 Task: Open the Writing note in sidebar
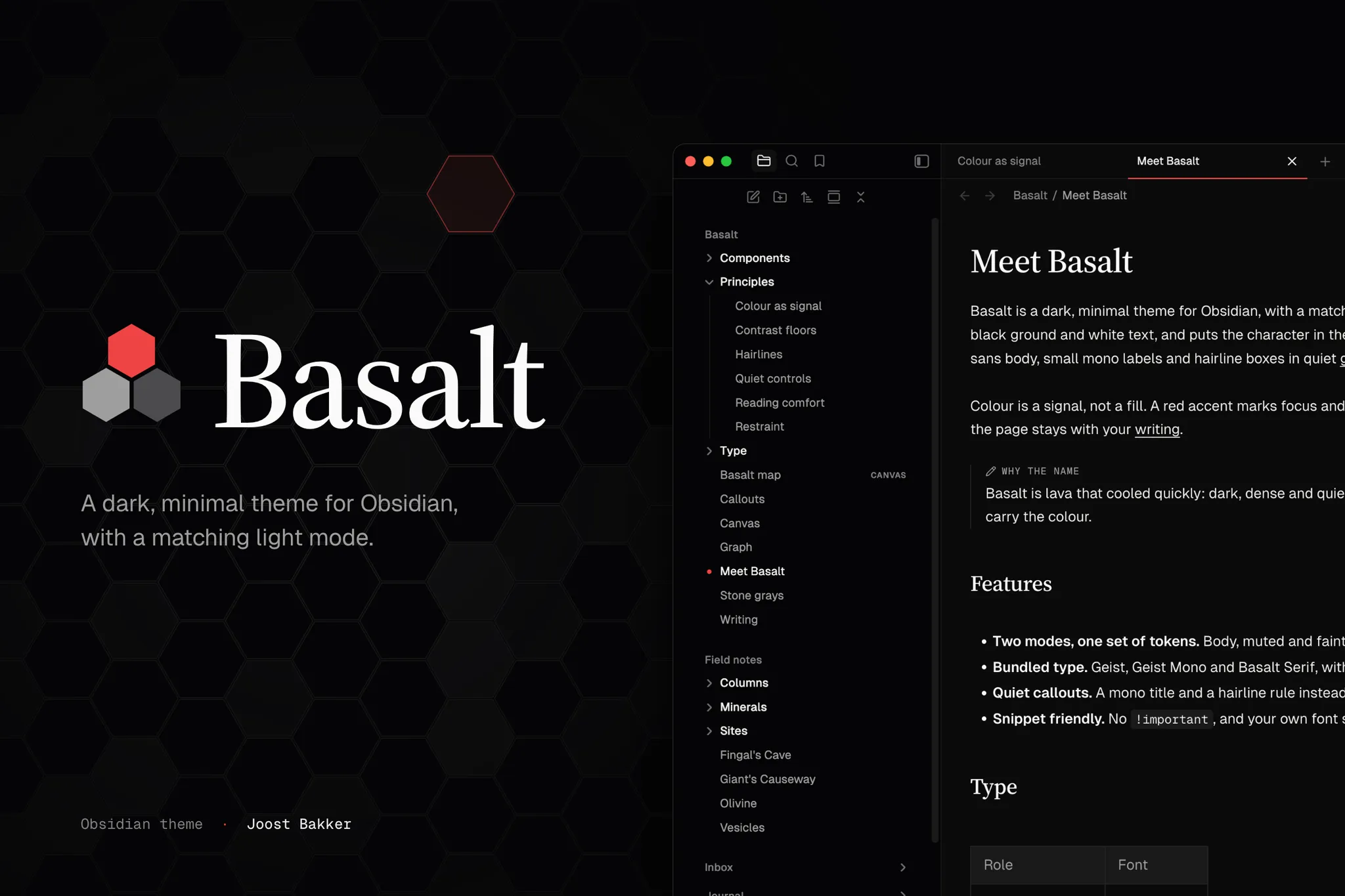[x=738, y=620]
